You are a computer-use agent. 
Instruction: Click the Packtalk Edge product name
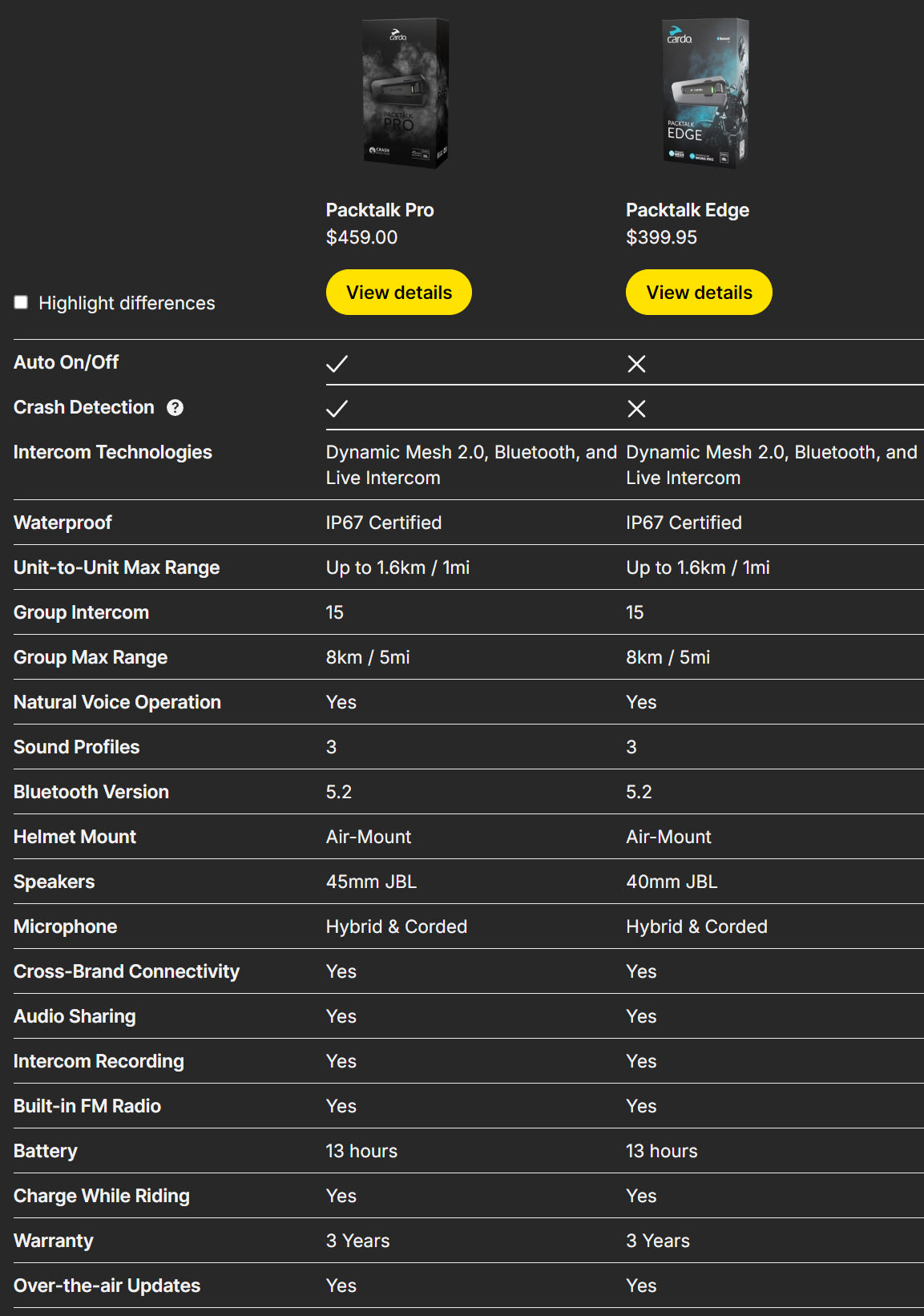(x=688, y=210)
